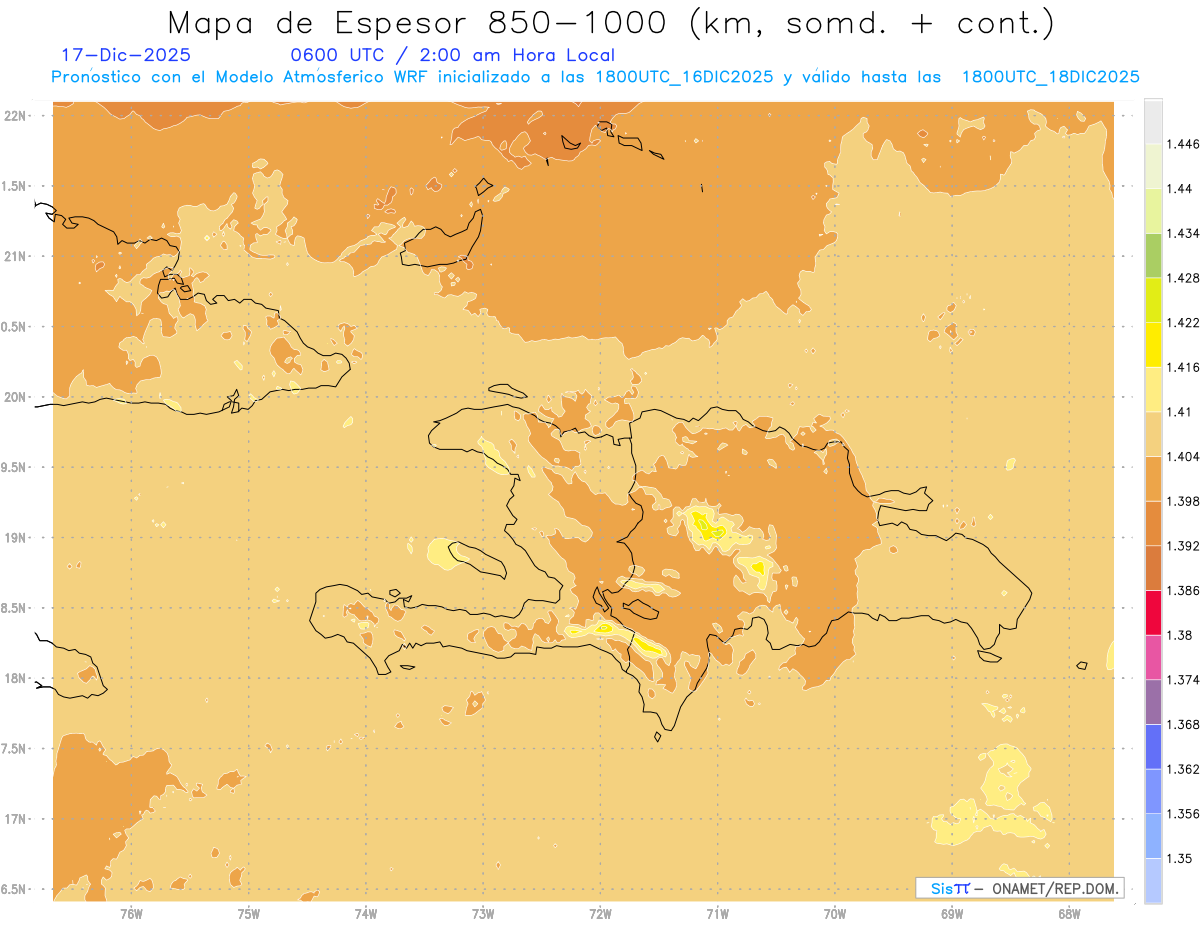Click the '72W' longitude label
Image resolution: width=1200 pixels, height=927 pixels.
point(600,913)
